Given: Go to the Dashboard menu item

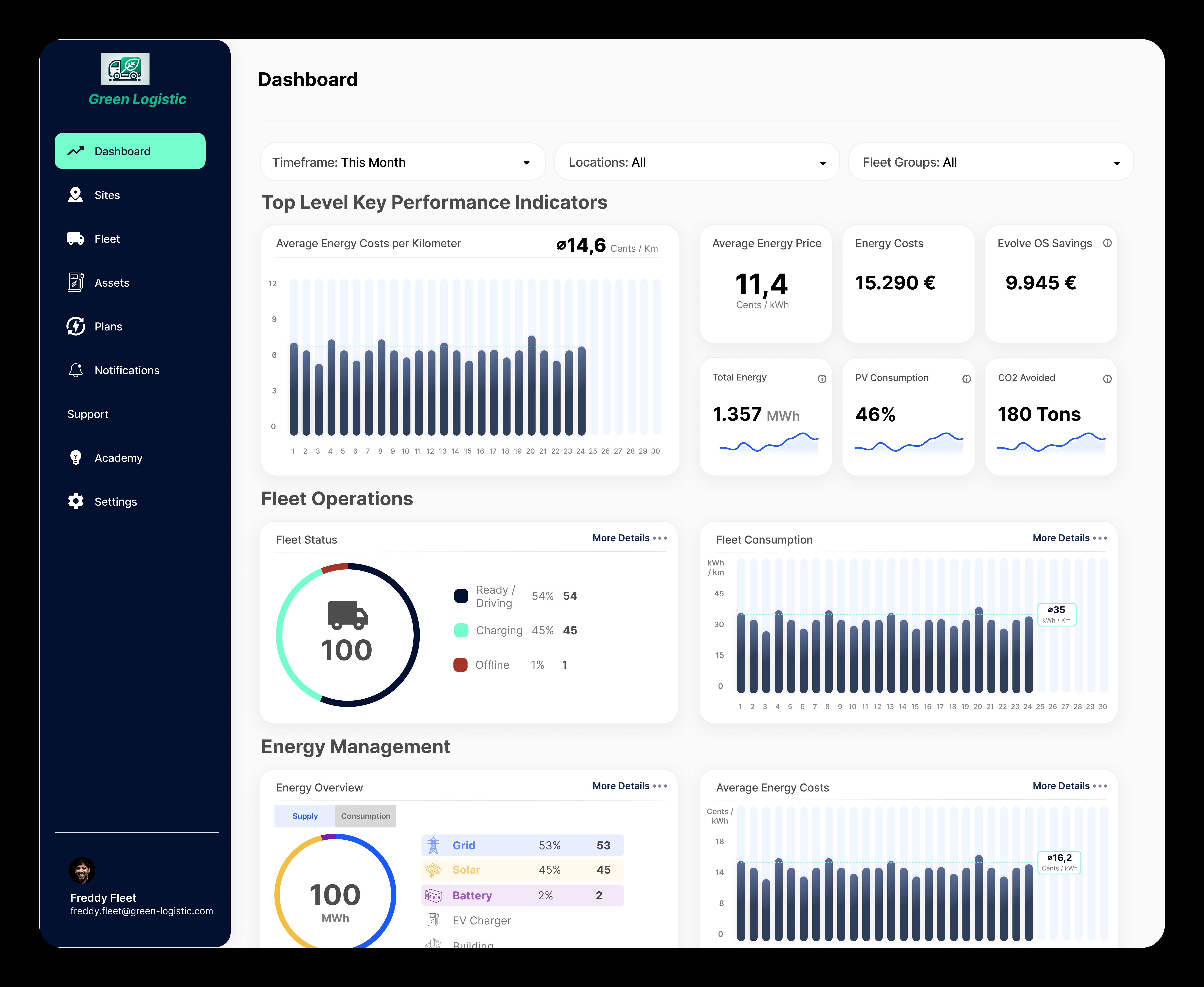Looking at the screenshot, I should [130, 151].
